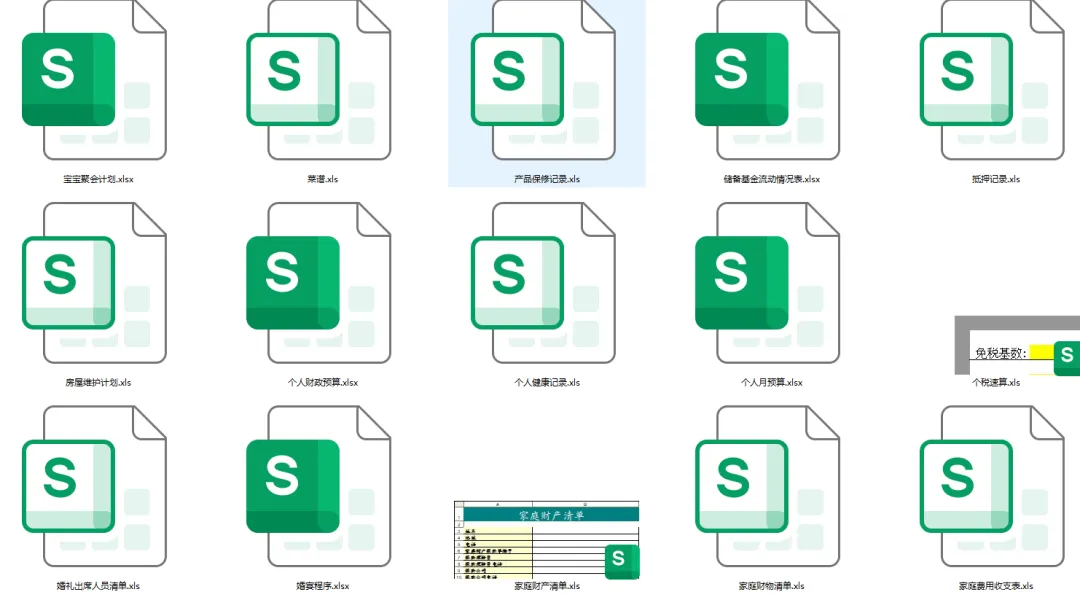Click the file name 家庭费用收支表.xls
This screenshot has height=608, width=1080.
pos(996,586)
